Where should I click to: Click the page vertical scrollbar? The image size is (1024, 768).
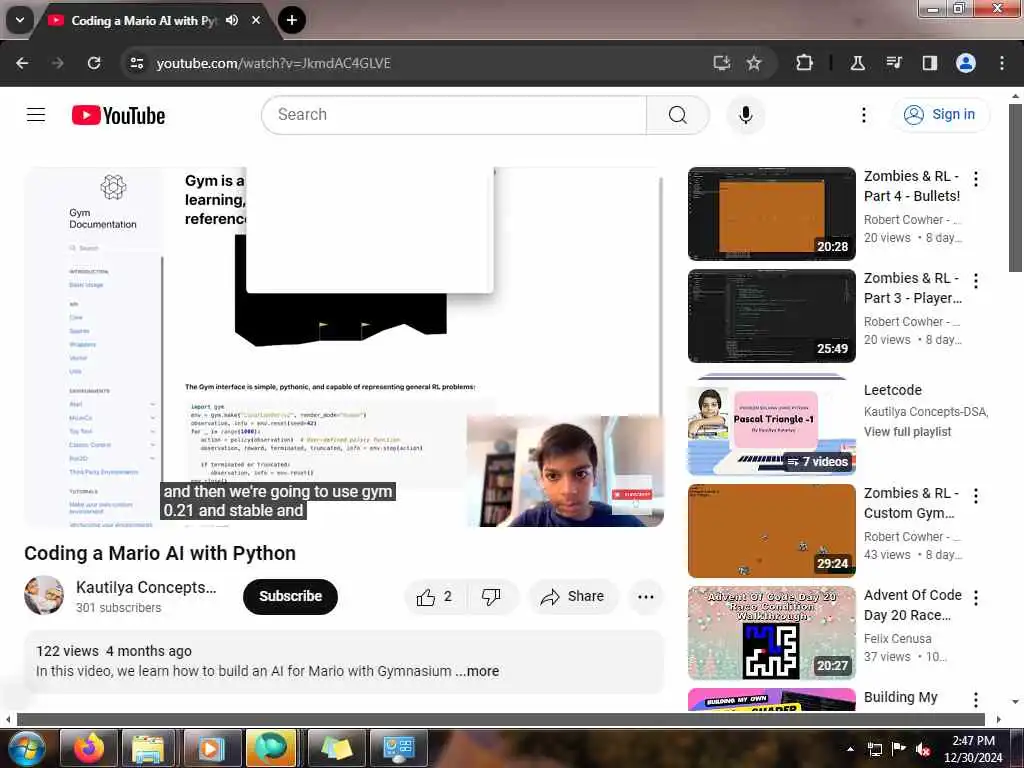[x=1015, y=187]
